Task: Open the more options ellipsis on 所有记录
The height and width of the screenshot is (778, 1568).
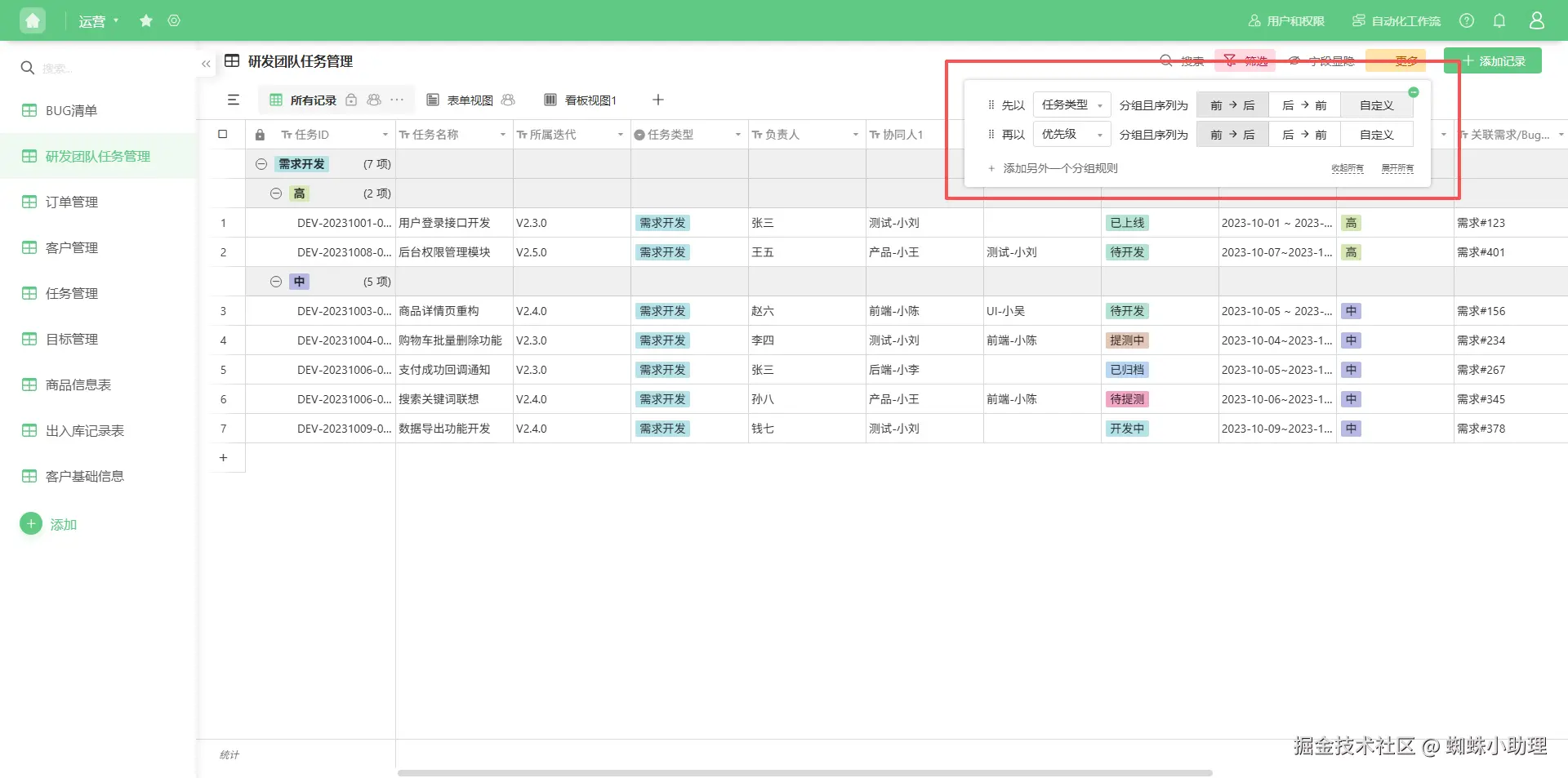Action: [x=397, y=100]
